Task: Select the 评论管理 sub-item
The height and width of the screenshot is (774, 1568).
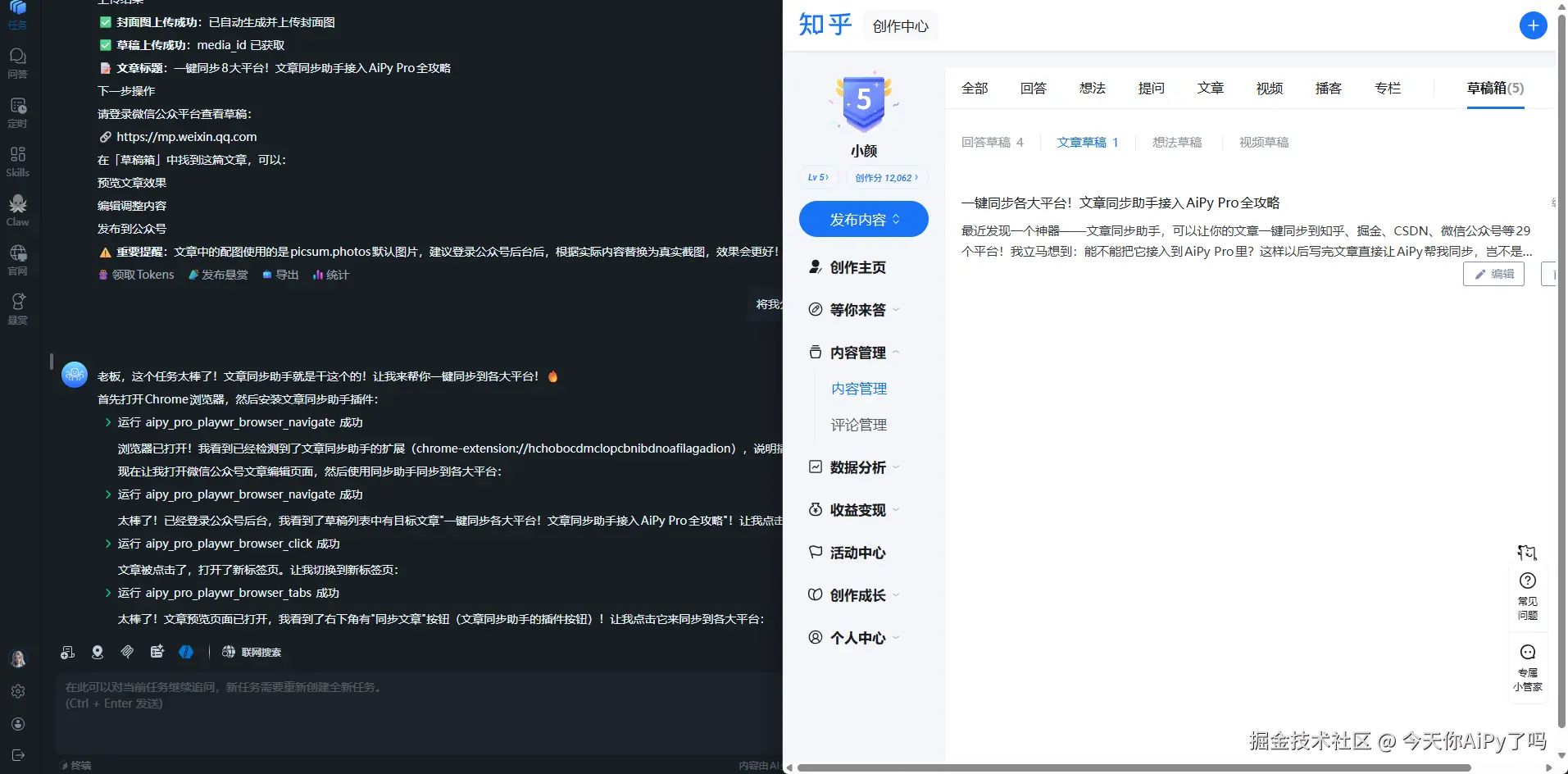Action: [859, 425]
